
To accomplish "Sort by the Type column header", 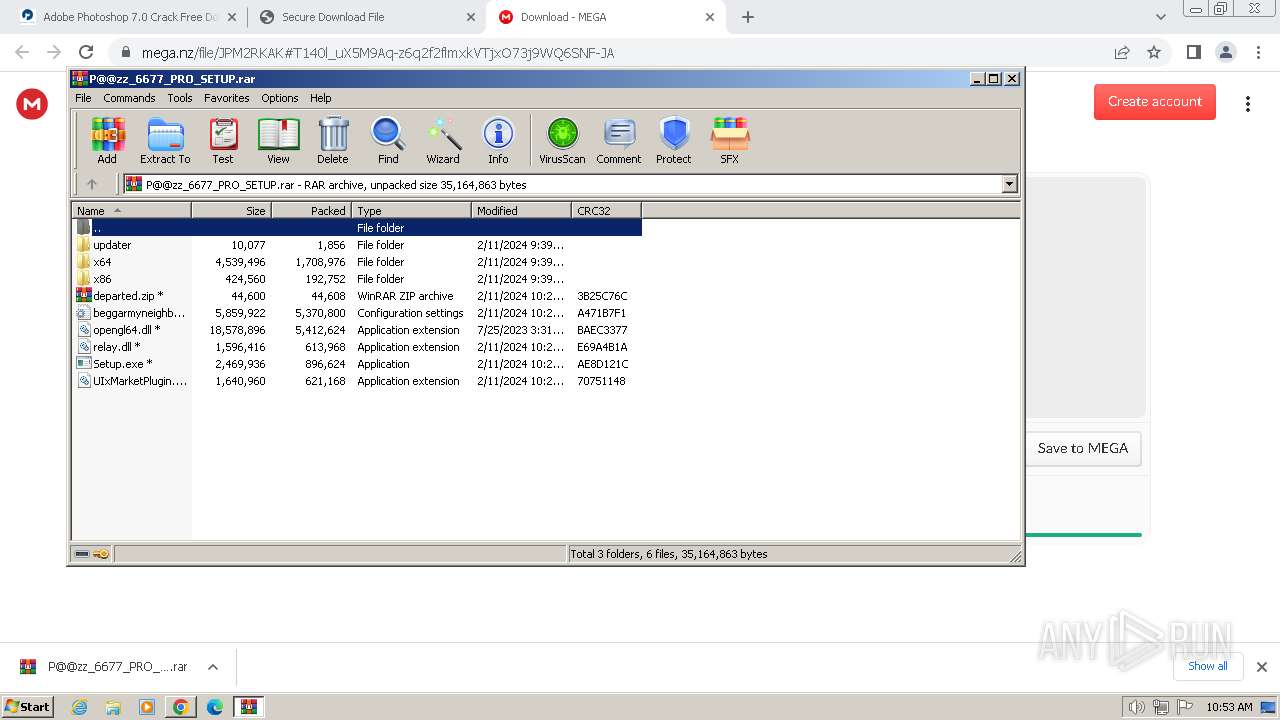I will pyautogui.click(x=411, y=211).
